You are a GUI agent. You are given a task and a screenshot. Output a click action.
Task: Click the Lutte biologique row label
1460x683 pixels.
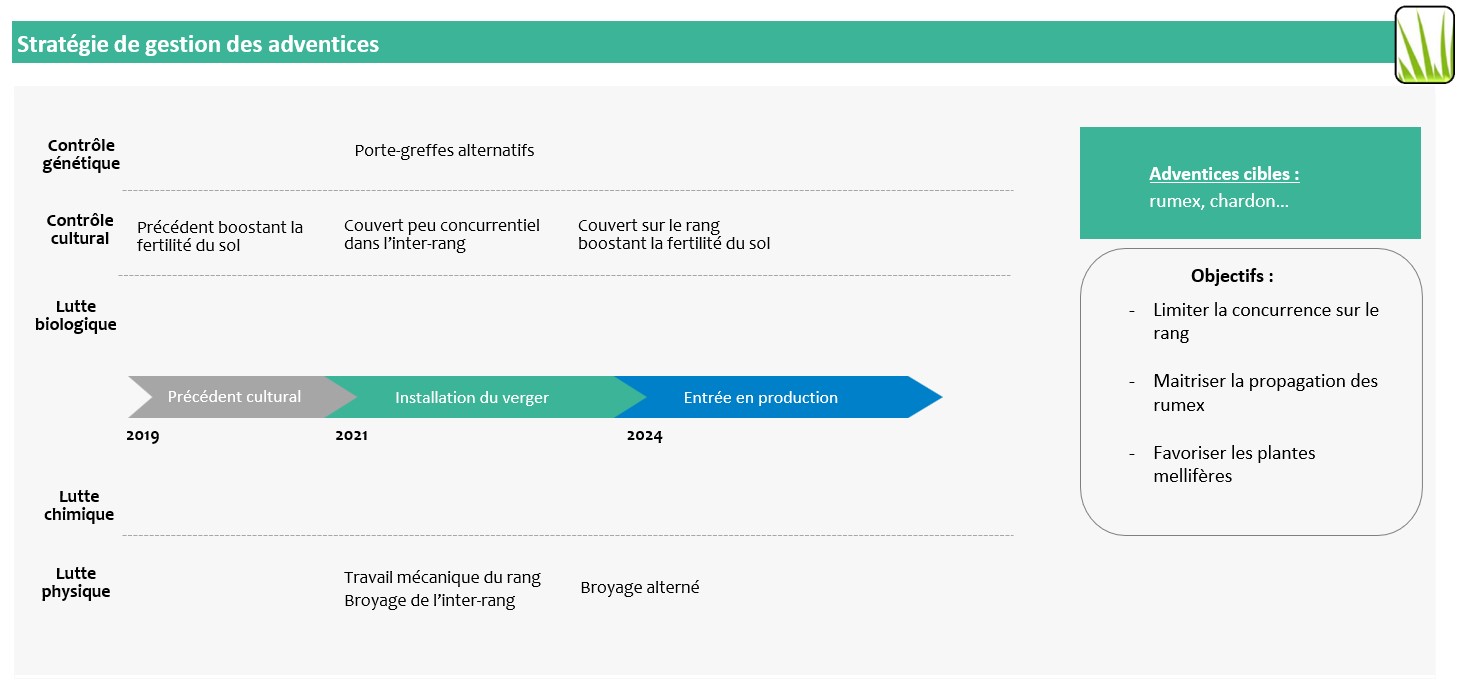(76, 315)
